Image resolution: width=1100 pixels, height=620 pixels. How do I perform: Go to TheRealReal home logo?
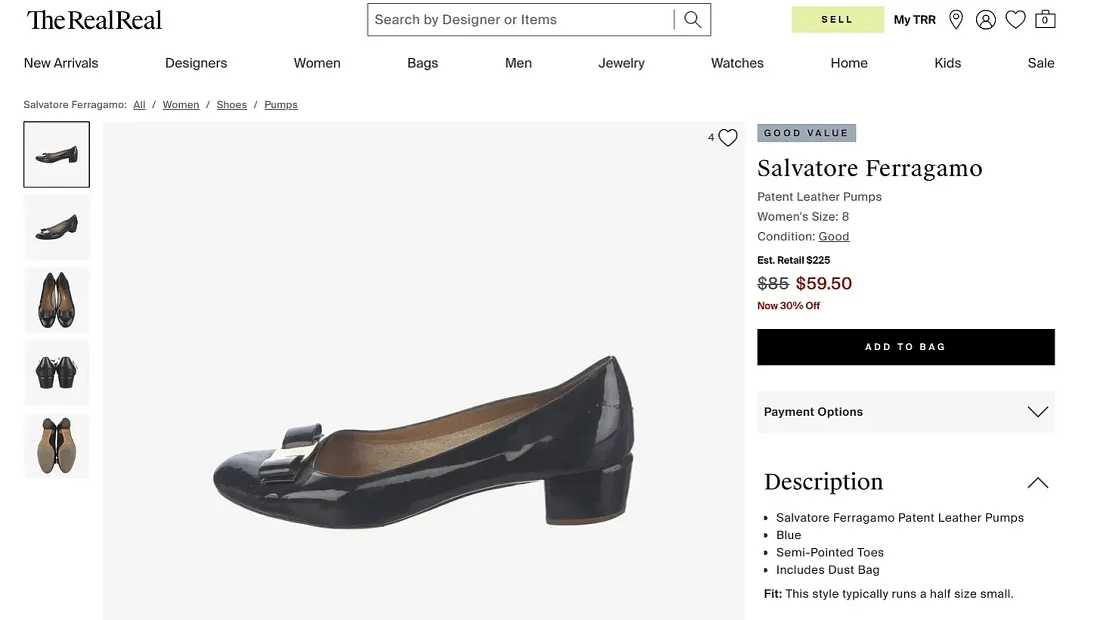[x=94, y=20]
